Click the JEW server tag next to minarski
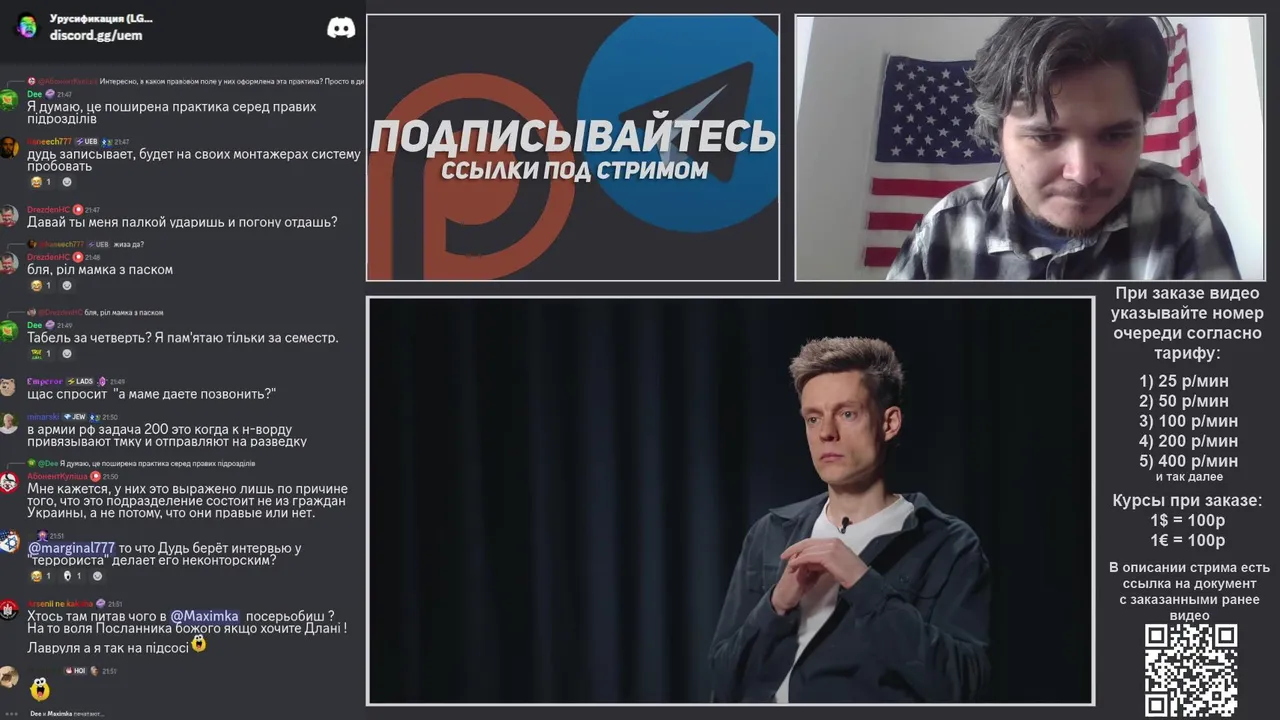Screen dimensions: 1280x720 [75, 417]
